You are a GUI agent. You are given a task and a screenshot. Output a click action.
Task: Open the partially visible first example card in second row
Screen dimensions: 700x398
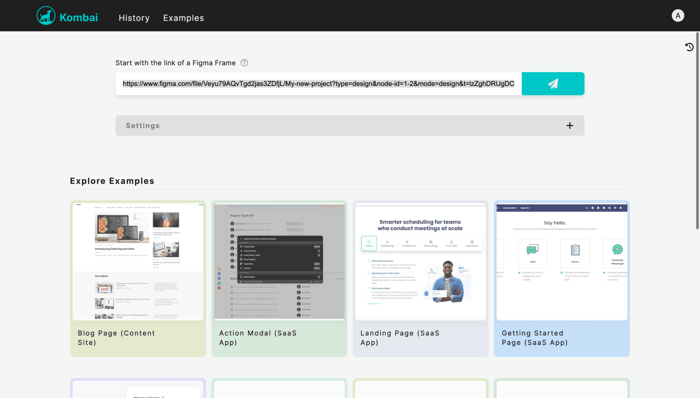pos(138,388)
